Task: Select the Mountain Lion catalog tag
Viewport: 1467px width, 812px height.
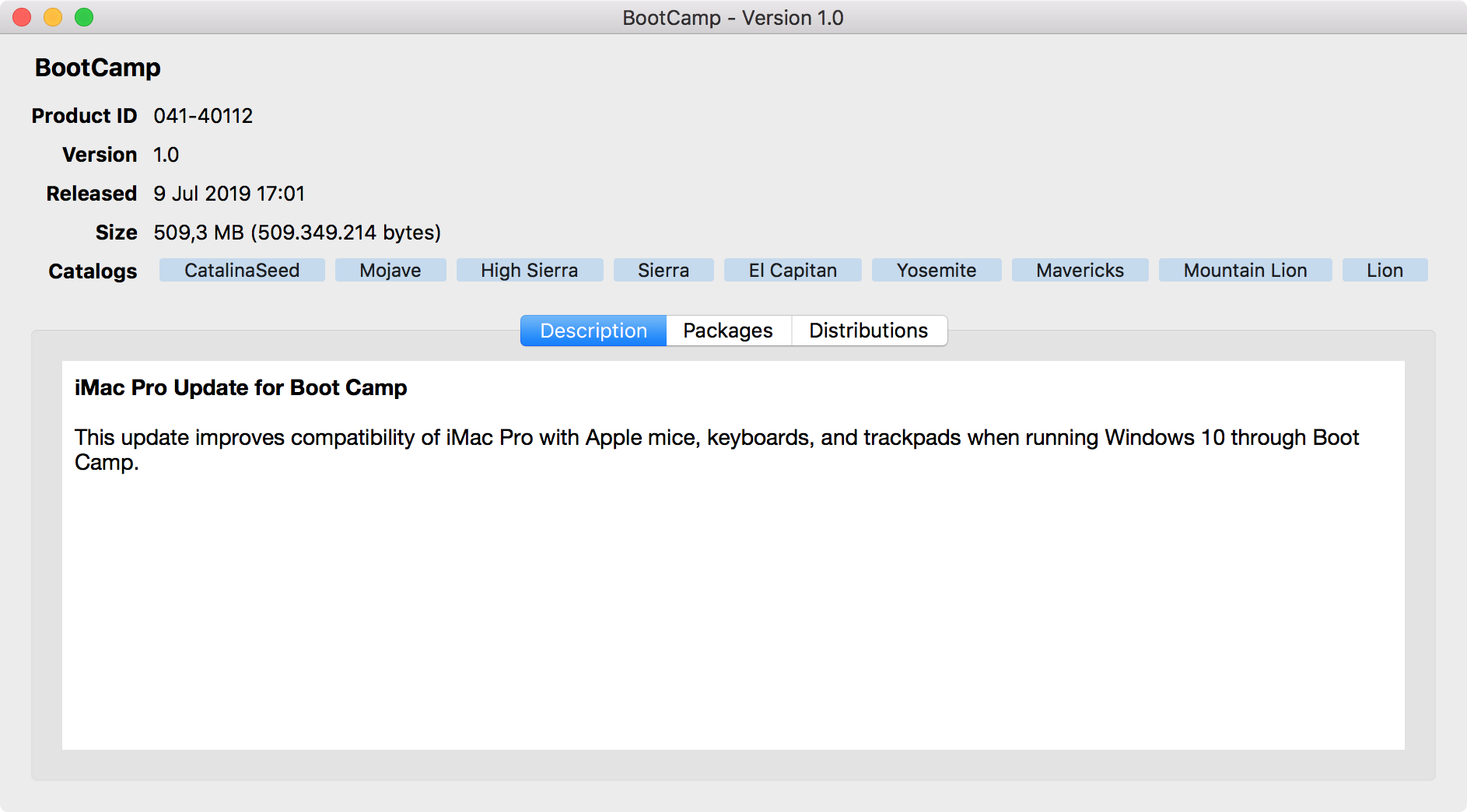Action: click(1245, 270)
